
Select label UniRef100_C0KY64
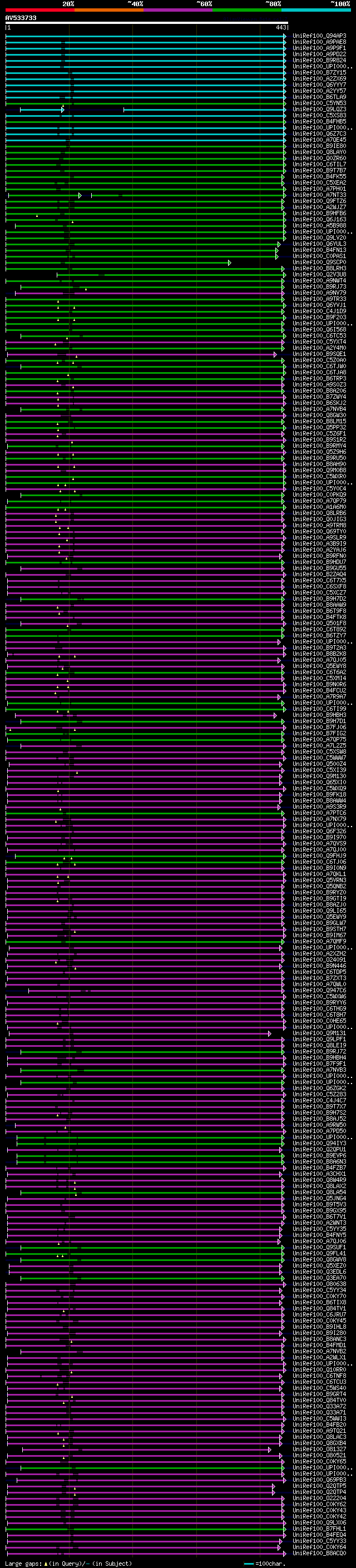[319, 1547]
